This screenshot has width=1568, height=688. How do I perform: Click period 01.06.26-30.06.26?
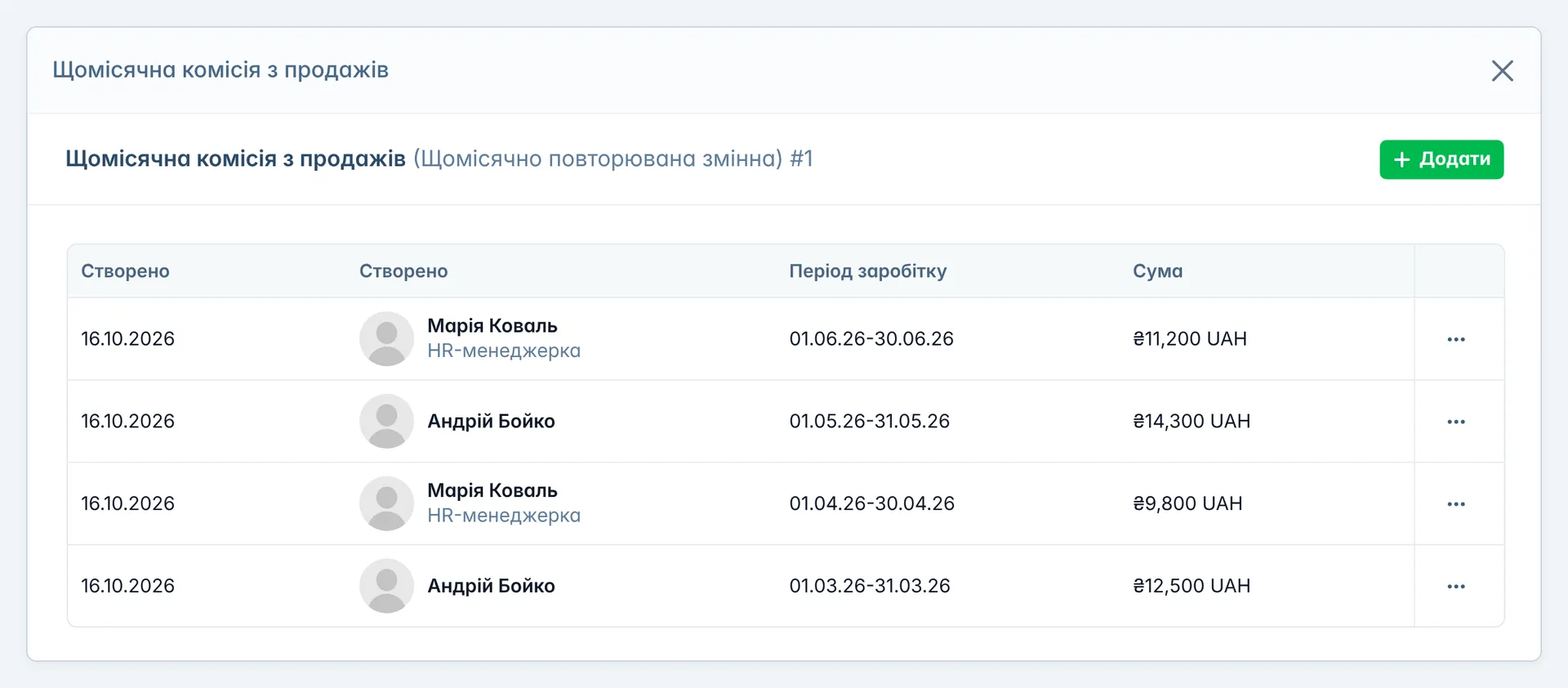(871, 338)
